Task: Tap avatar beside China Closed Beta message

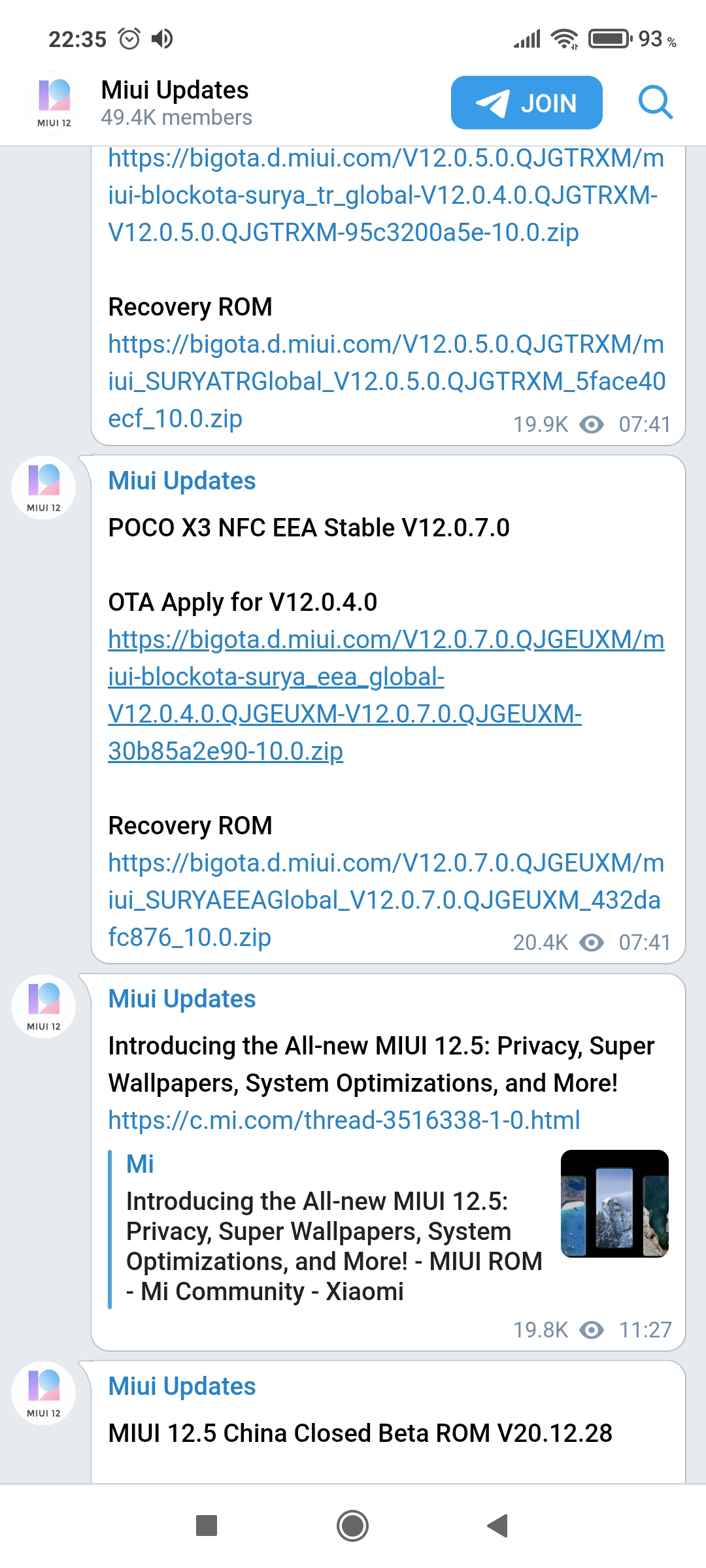Action: pyautogui.click(x=44, y=1394)
